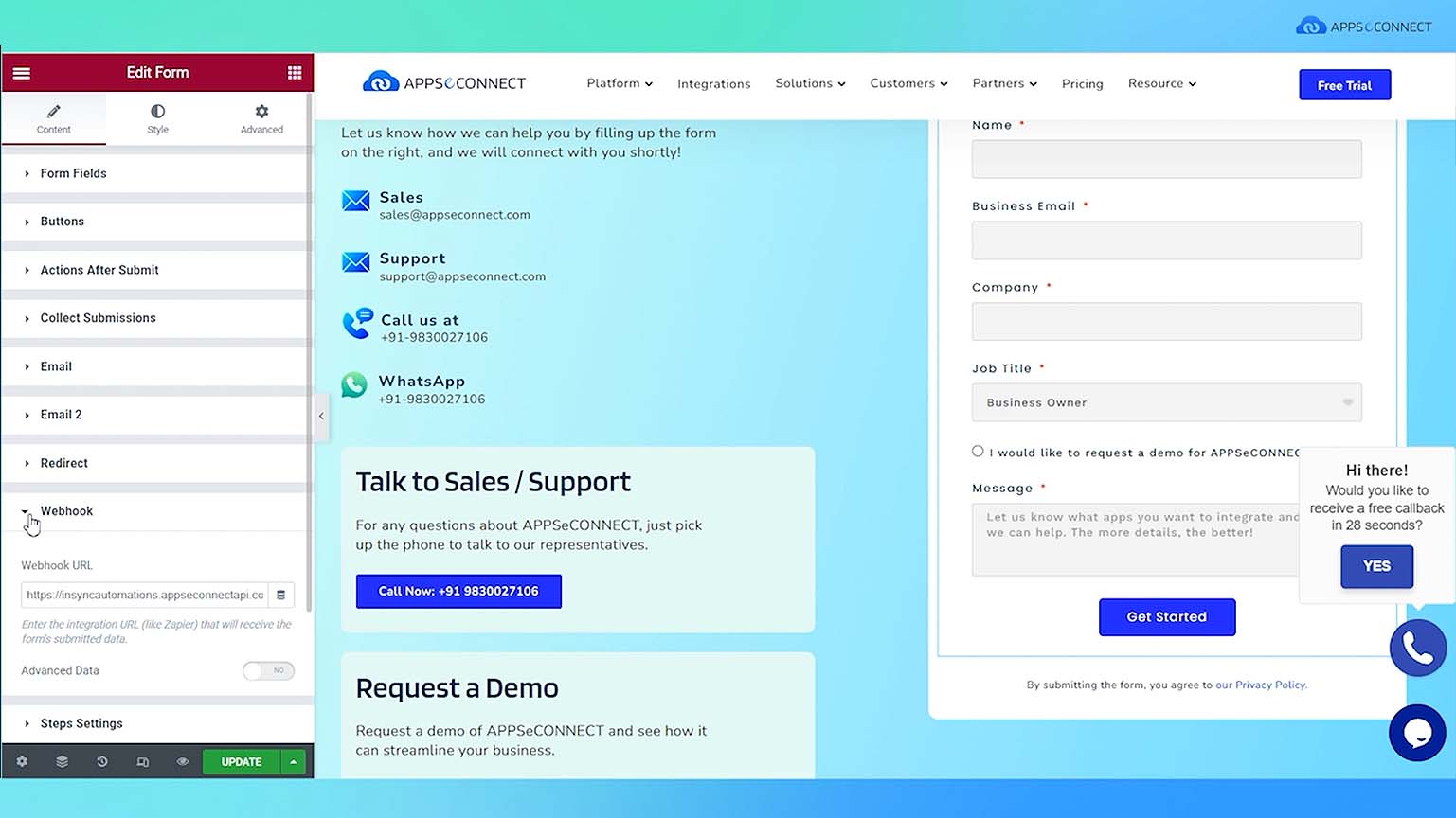Click the round phone callback icon
The width and height of the screenshot is (1456, 818).
click(1418, 648)
